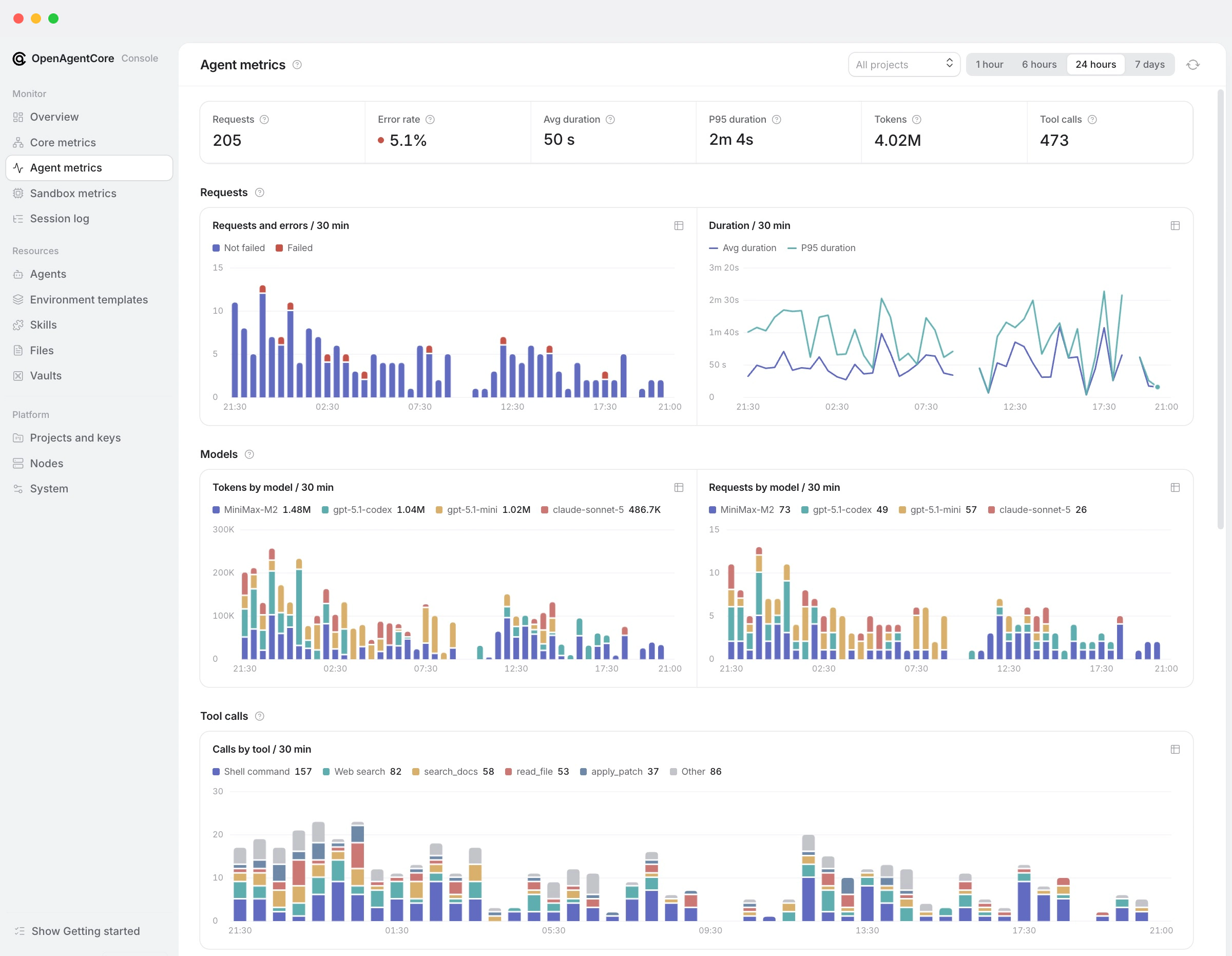1232x956 pixels.
Task: Click the Skills puzzle icon
Action: (x=18, y=325)
